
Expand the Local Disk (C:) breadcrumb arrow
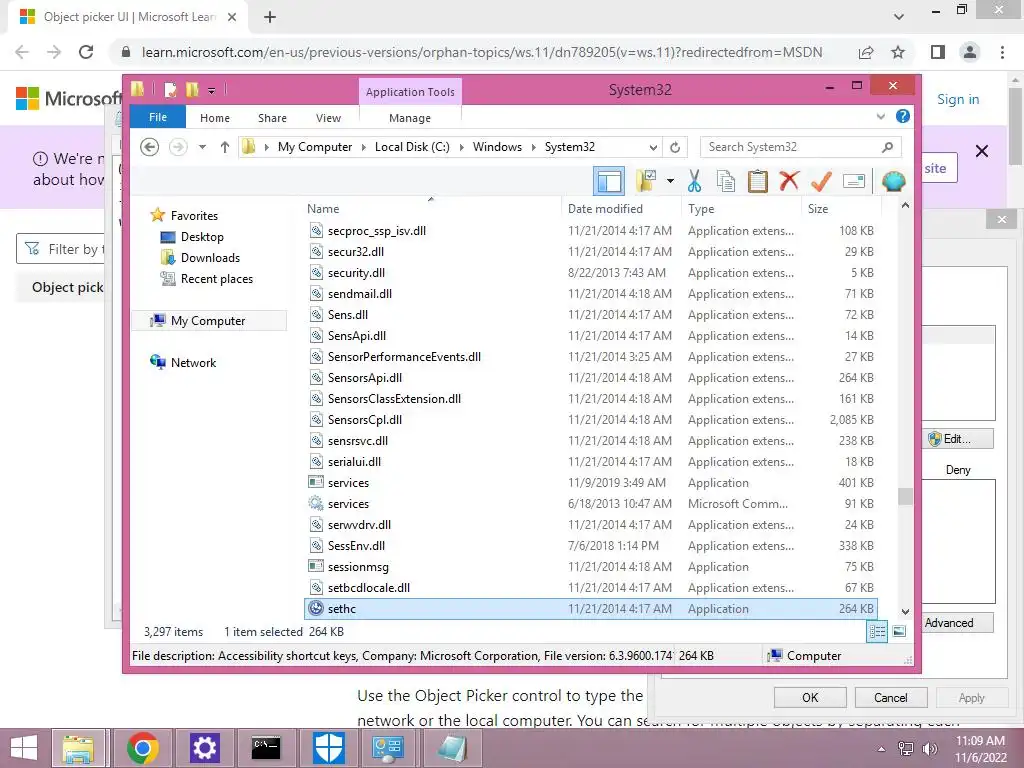pos(461,147)
